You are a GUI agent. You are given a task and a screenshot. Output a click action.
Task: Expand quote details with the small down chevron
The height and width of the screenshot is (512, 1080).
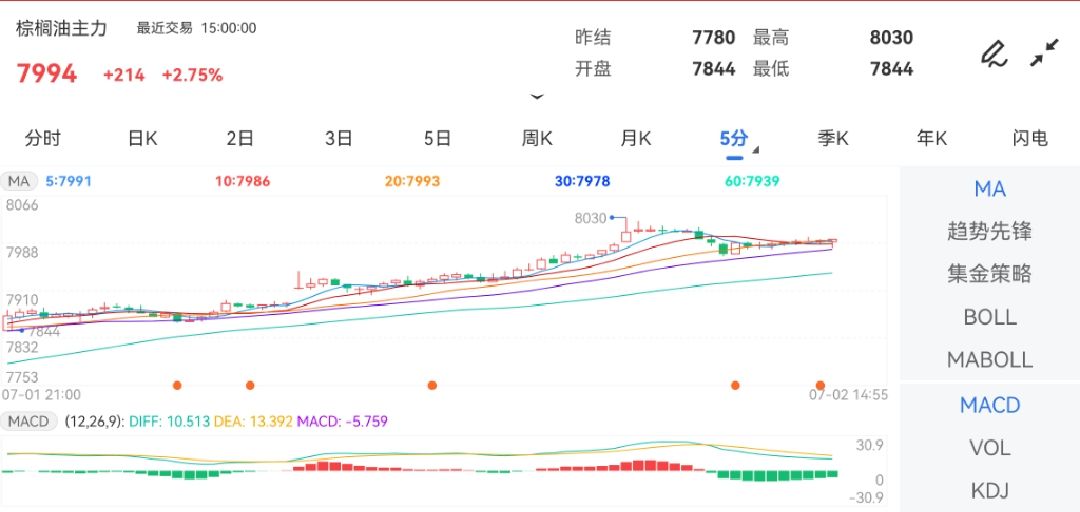tap(537, 96)
